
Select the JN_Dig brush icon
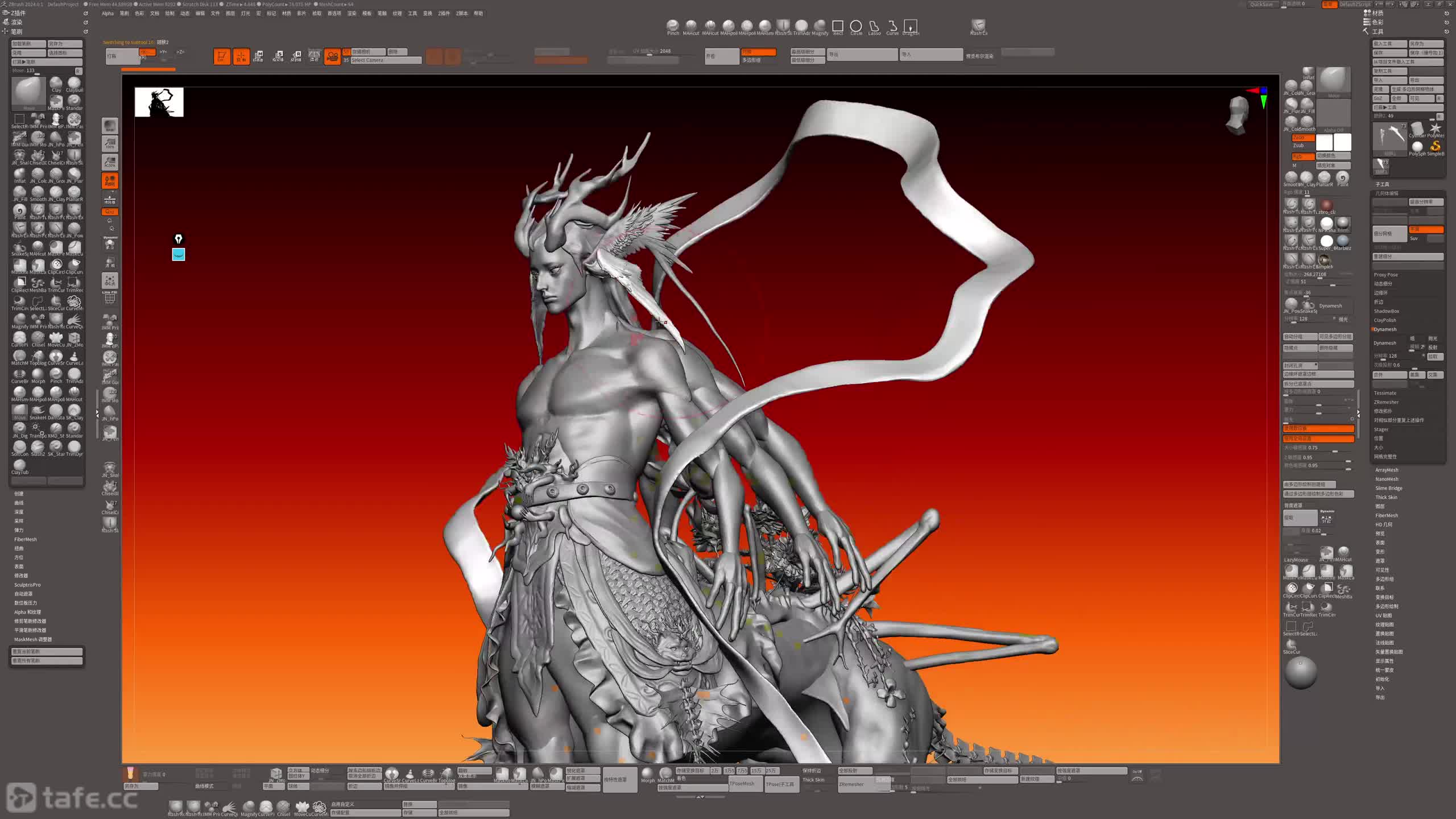[20, 430]
